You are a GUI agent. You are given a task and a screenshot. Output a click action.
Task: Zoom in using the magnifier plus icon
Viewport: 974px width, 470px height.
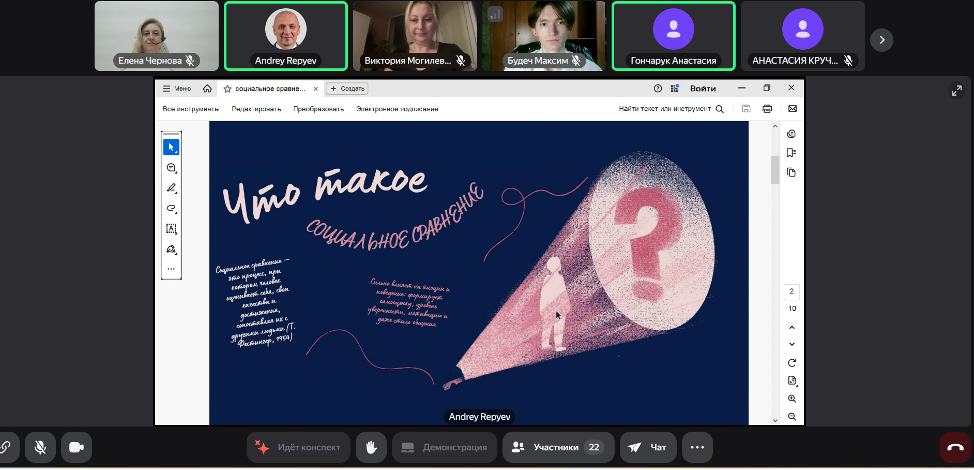coord(792,398)
